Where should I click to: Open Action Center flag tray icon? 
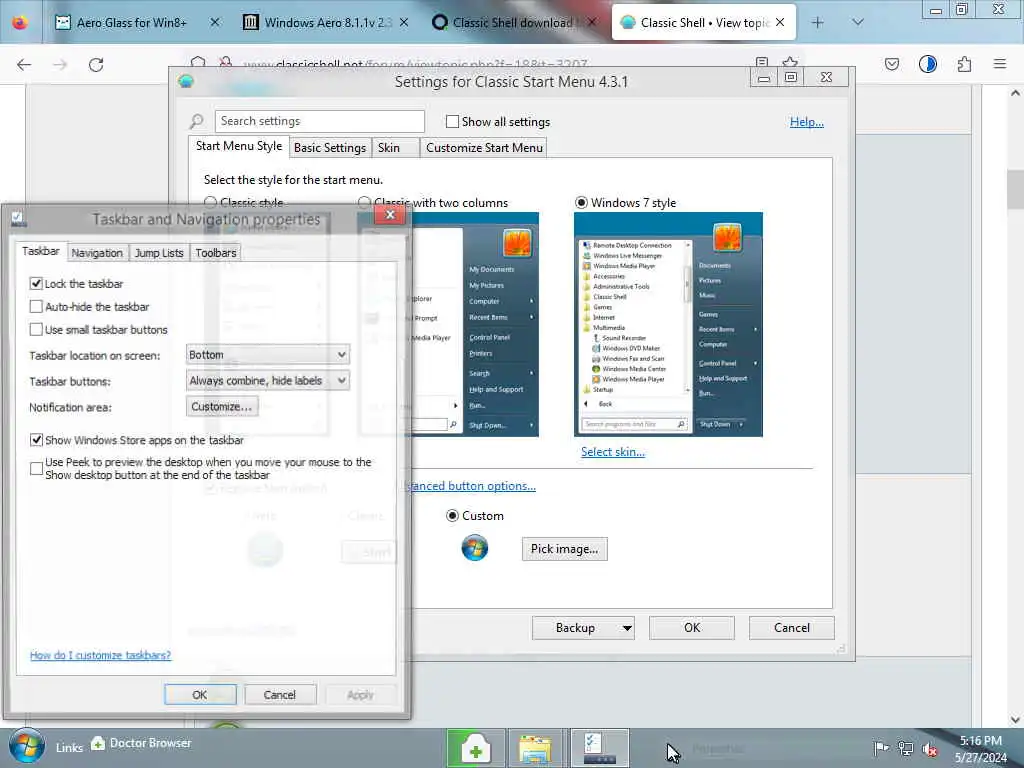881,748
